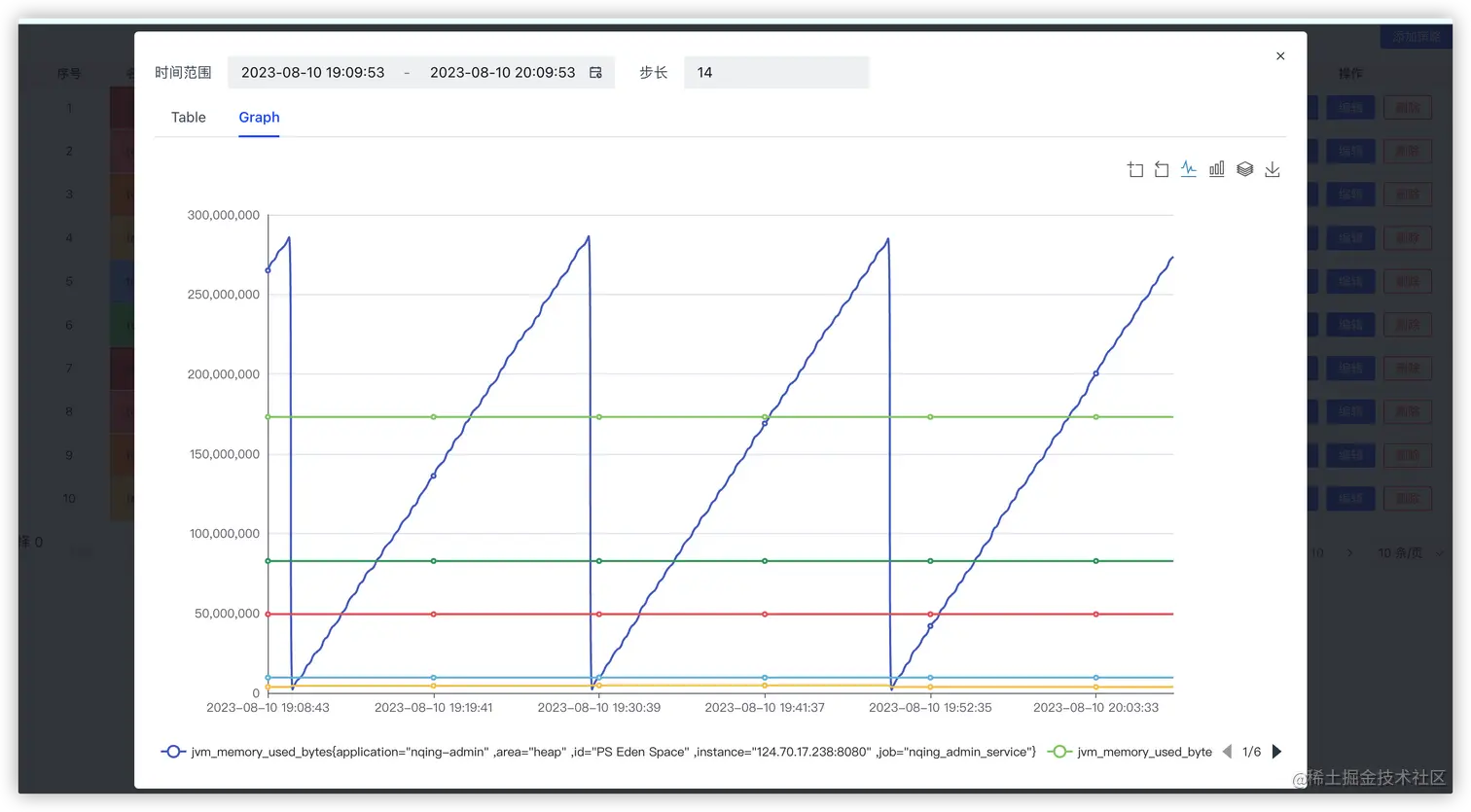Click x-axis label 2023-08-10 20:03:33
This screenshot has height=812, width=1471.
1095,708
